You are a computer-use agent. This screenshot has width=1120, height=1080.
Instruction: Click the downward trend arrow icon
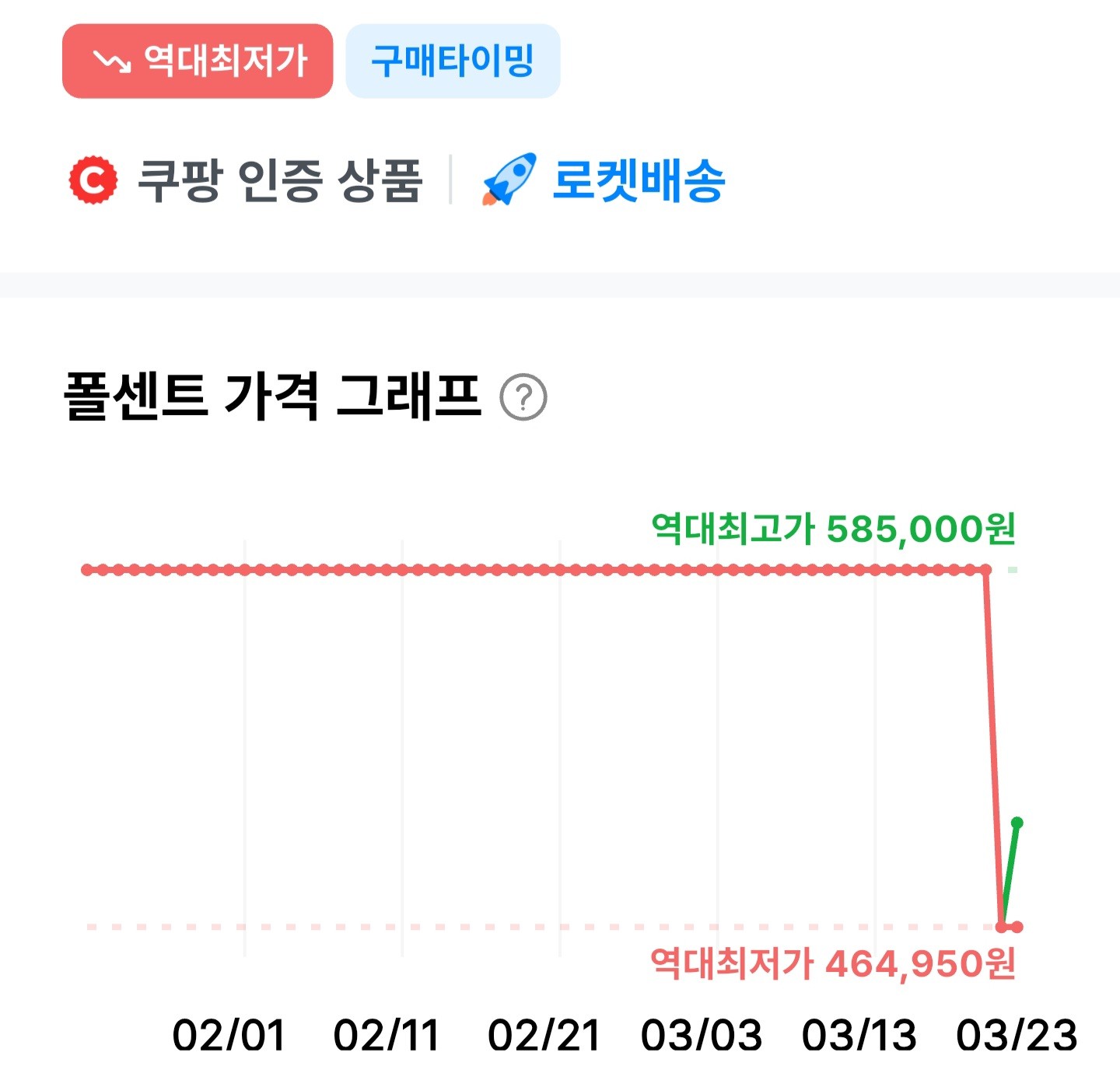(112, 61)
